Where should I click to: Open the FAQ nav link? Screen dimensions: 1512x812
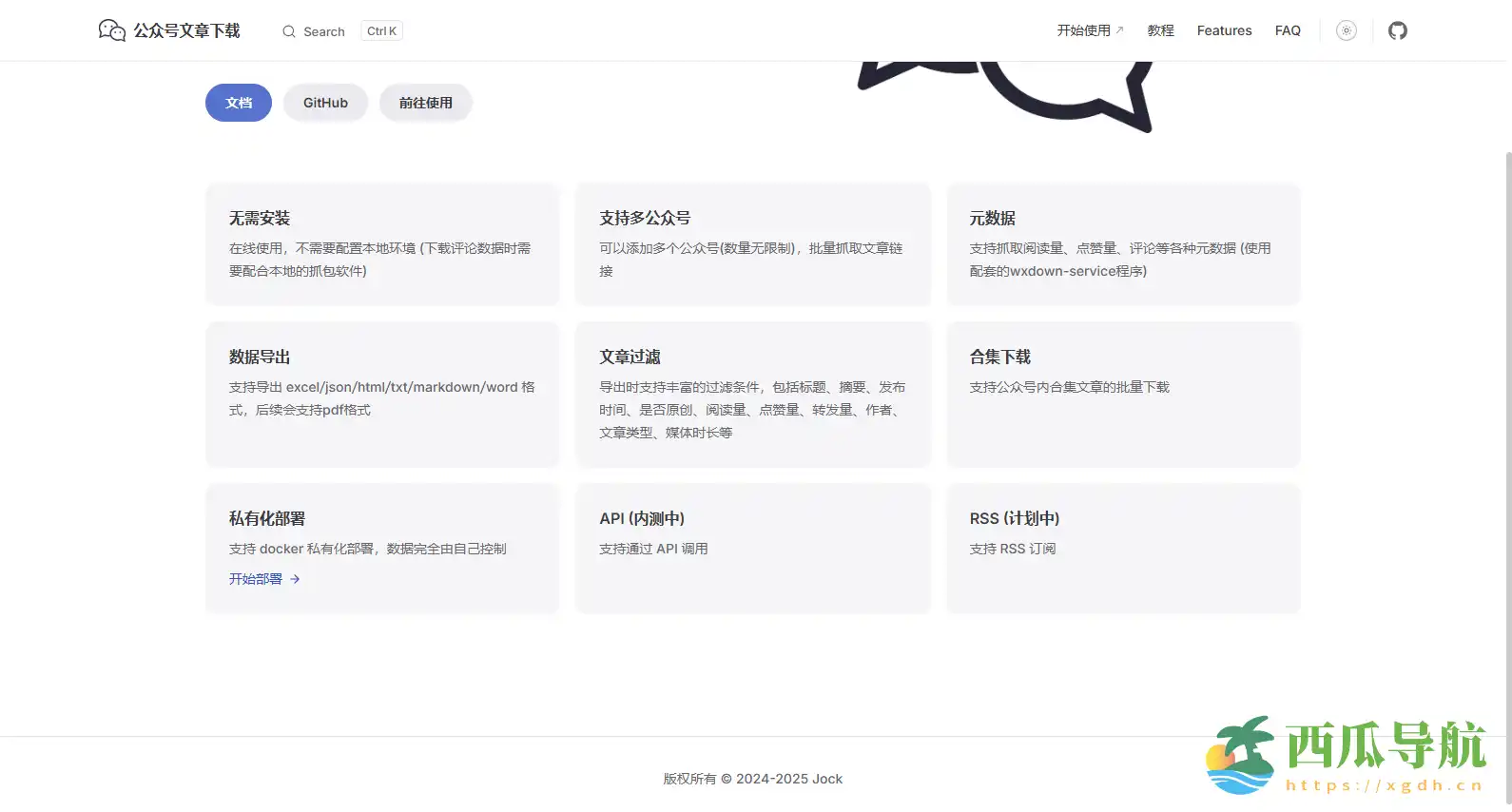coord(1287,30)
